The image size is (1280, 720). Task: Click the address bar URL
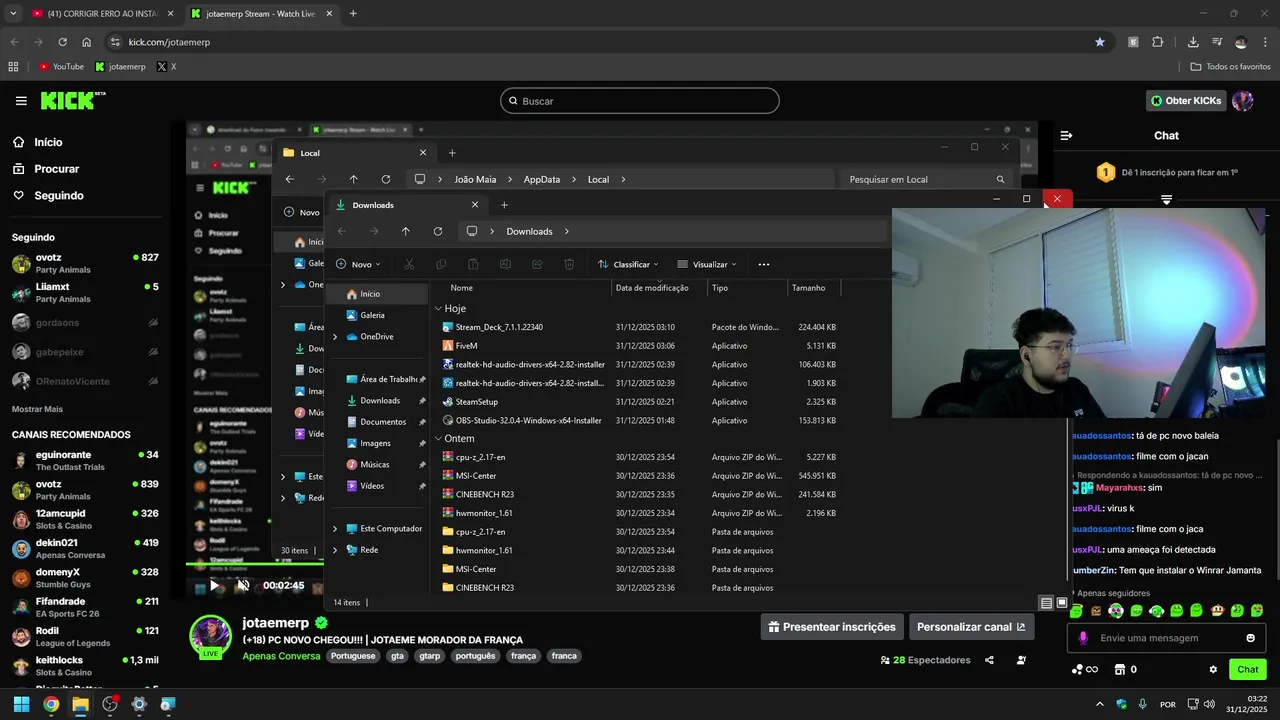(169, 42)
